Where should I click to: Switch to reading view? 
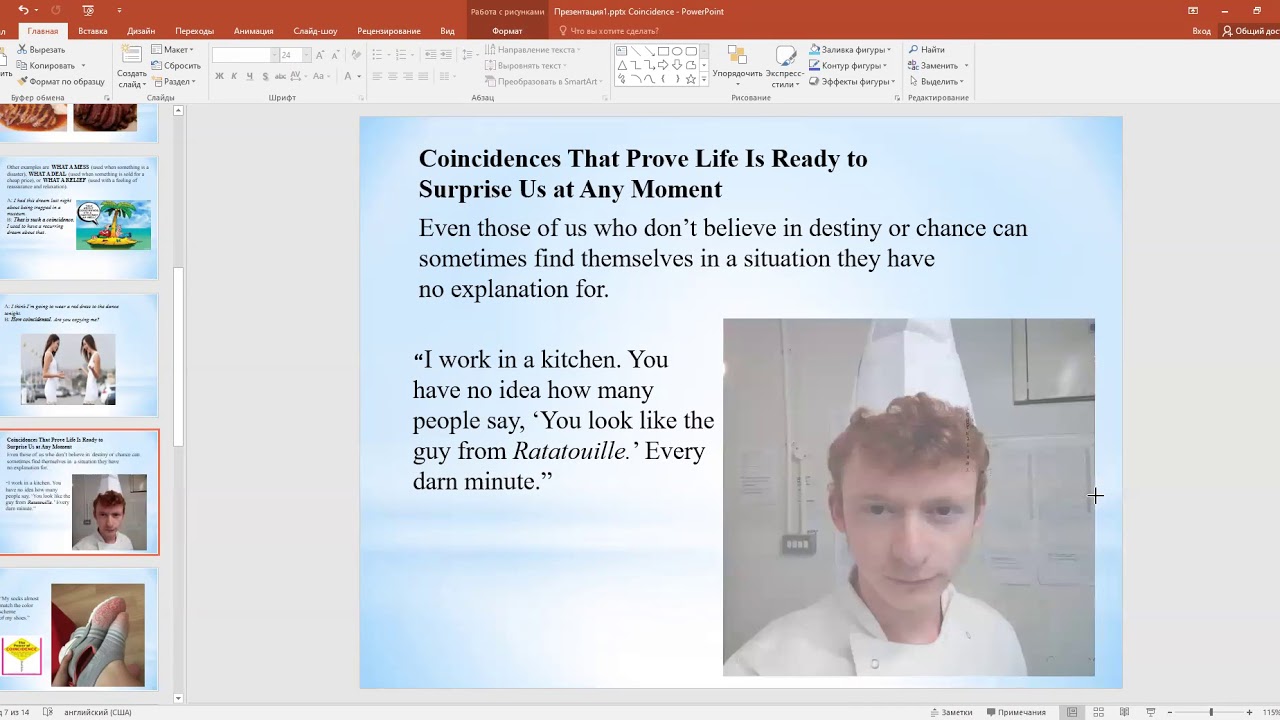(x=1123, y=712)
